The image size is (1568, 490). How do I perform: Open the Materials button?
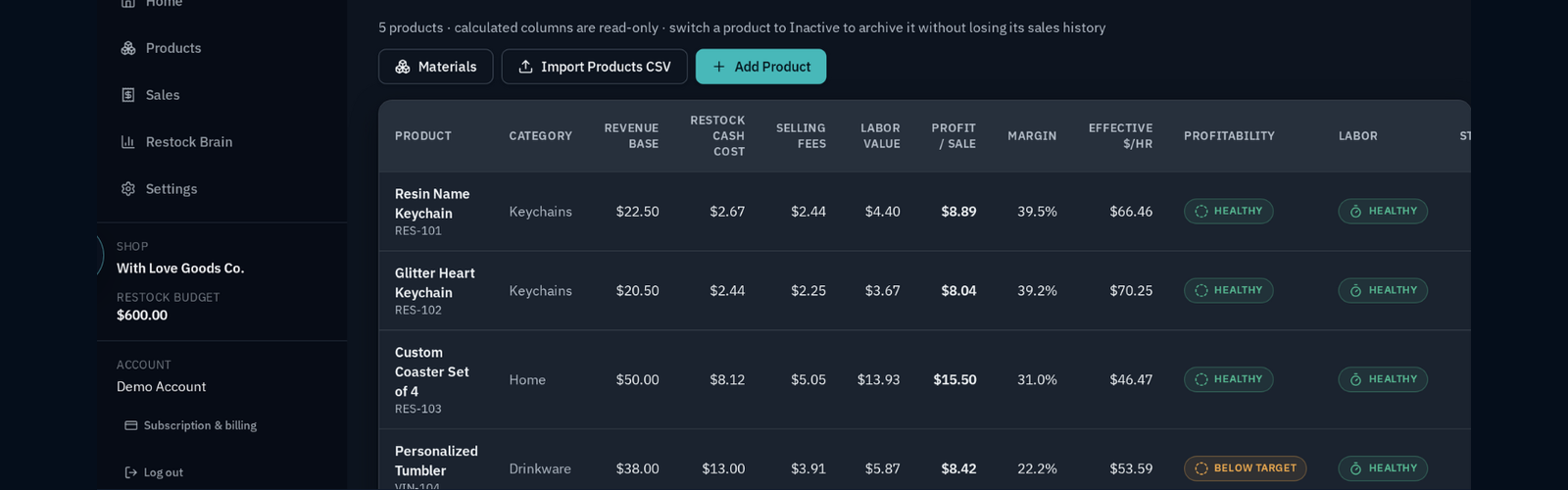click(435, 67)
